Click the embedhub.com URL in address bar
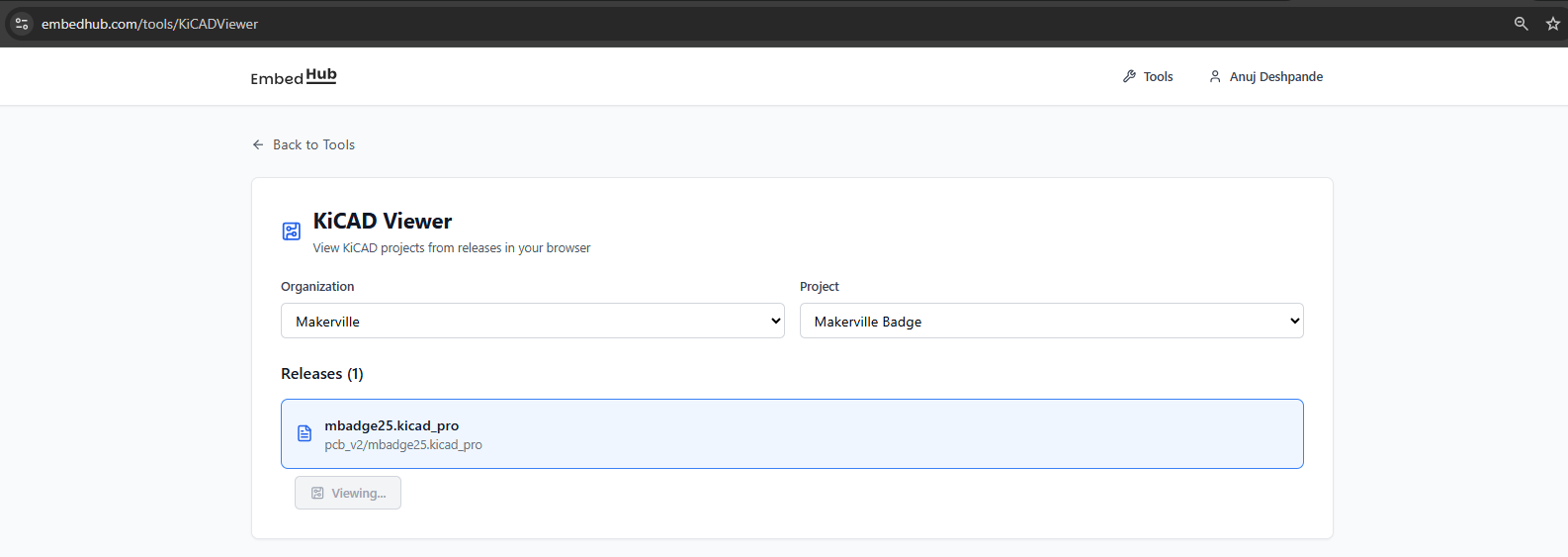 tap(149, 24)
